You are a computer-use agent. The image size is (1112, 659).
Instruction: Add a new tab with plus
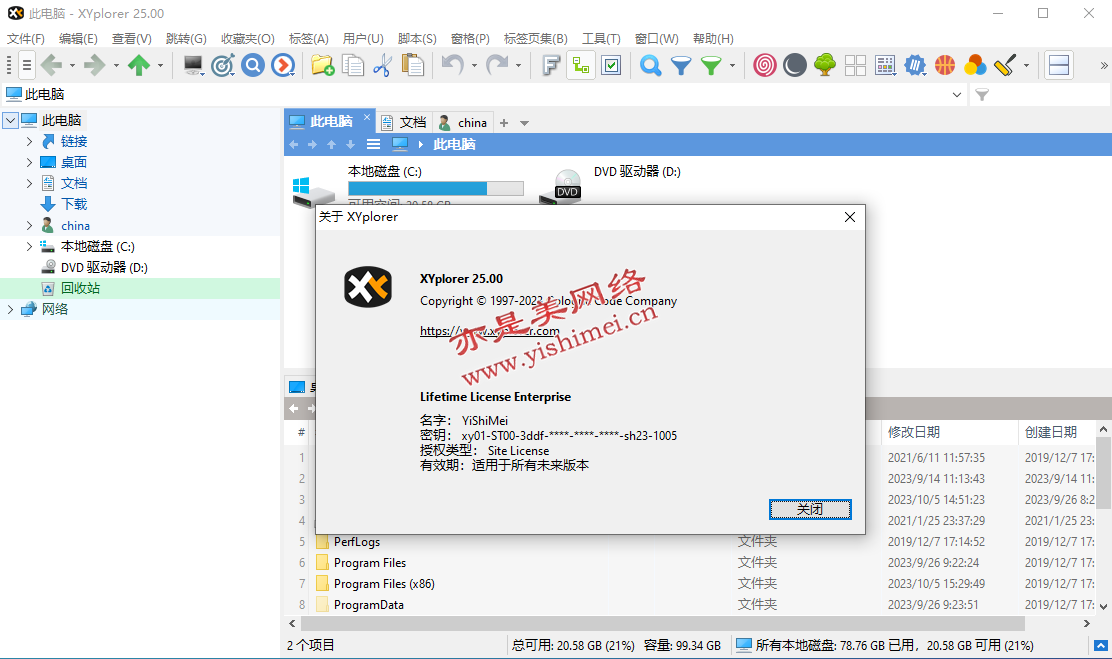[x=504, y=123]
